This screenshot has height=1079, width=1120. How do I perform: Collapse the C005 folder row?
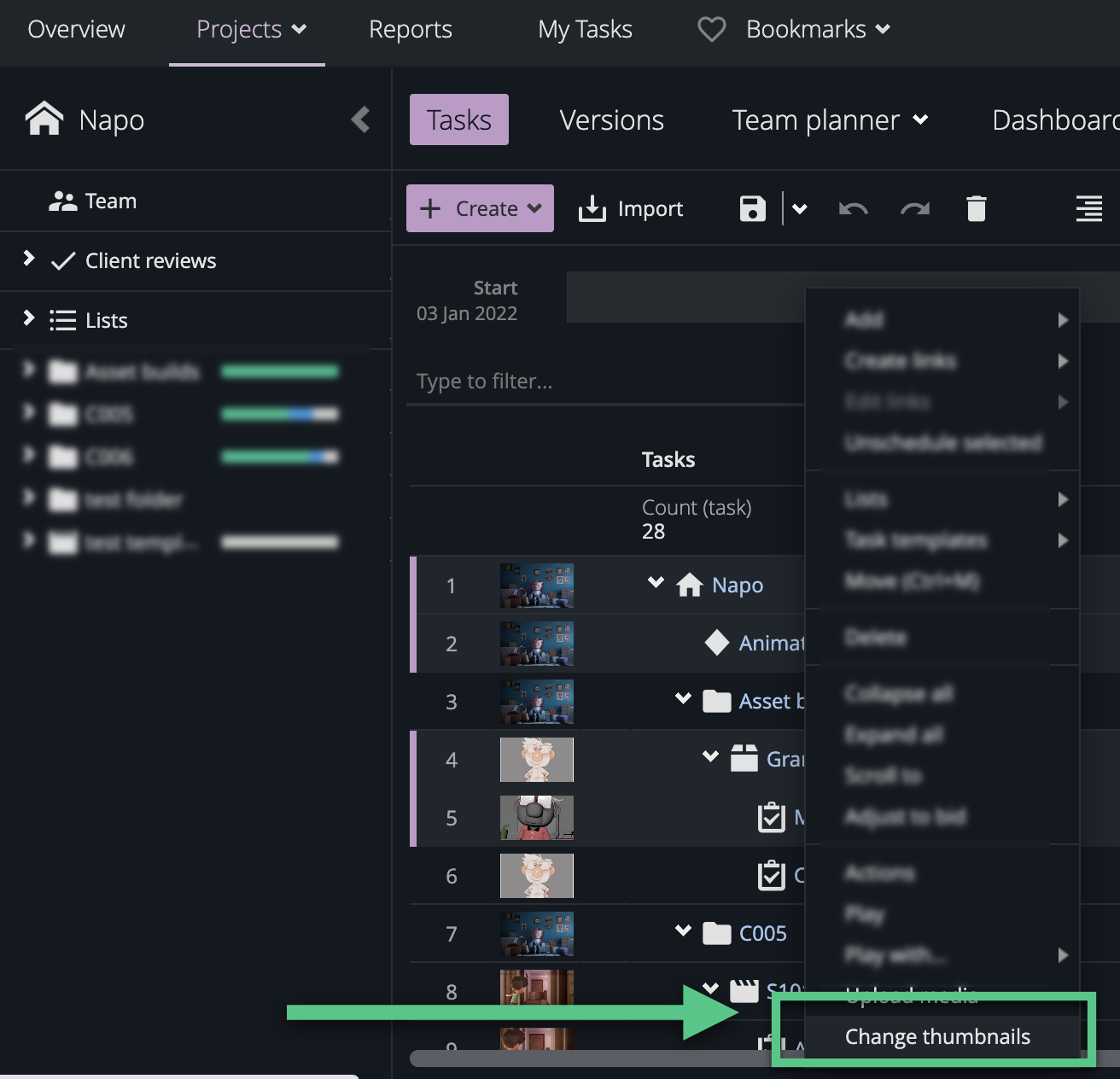pos(683,930)
